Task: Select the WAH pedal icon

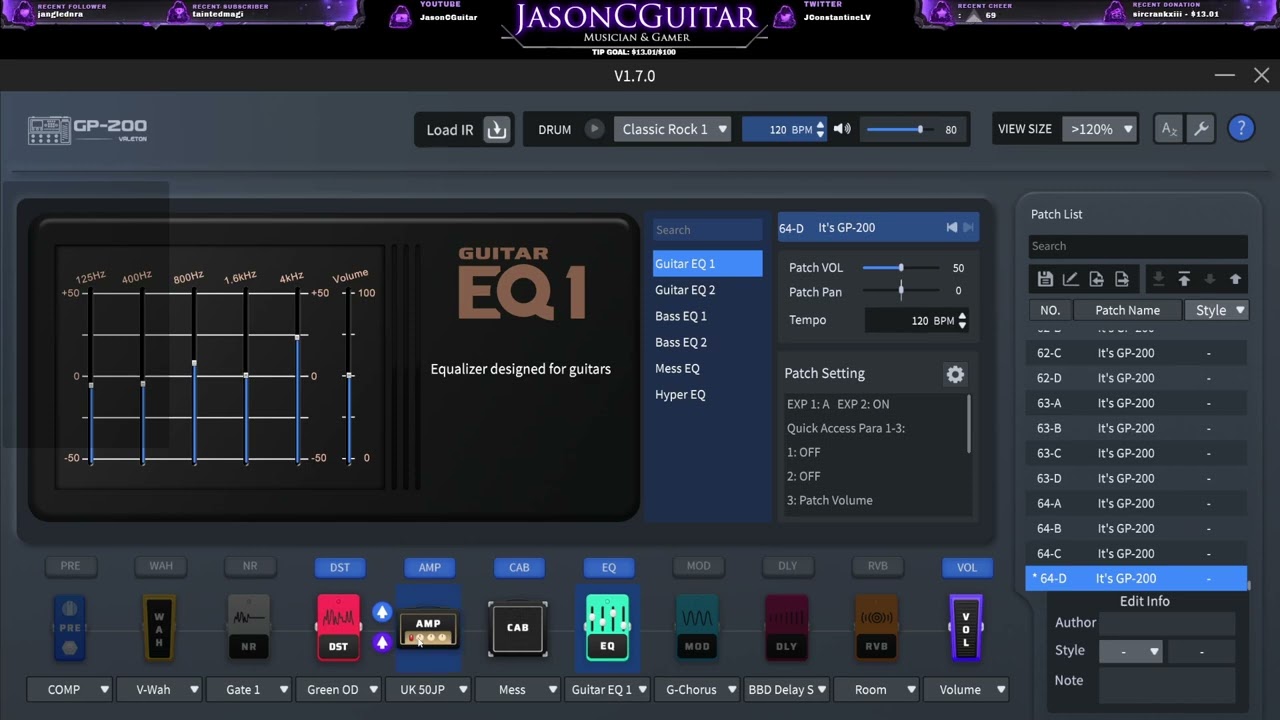Action: click(159, 628)
